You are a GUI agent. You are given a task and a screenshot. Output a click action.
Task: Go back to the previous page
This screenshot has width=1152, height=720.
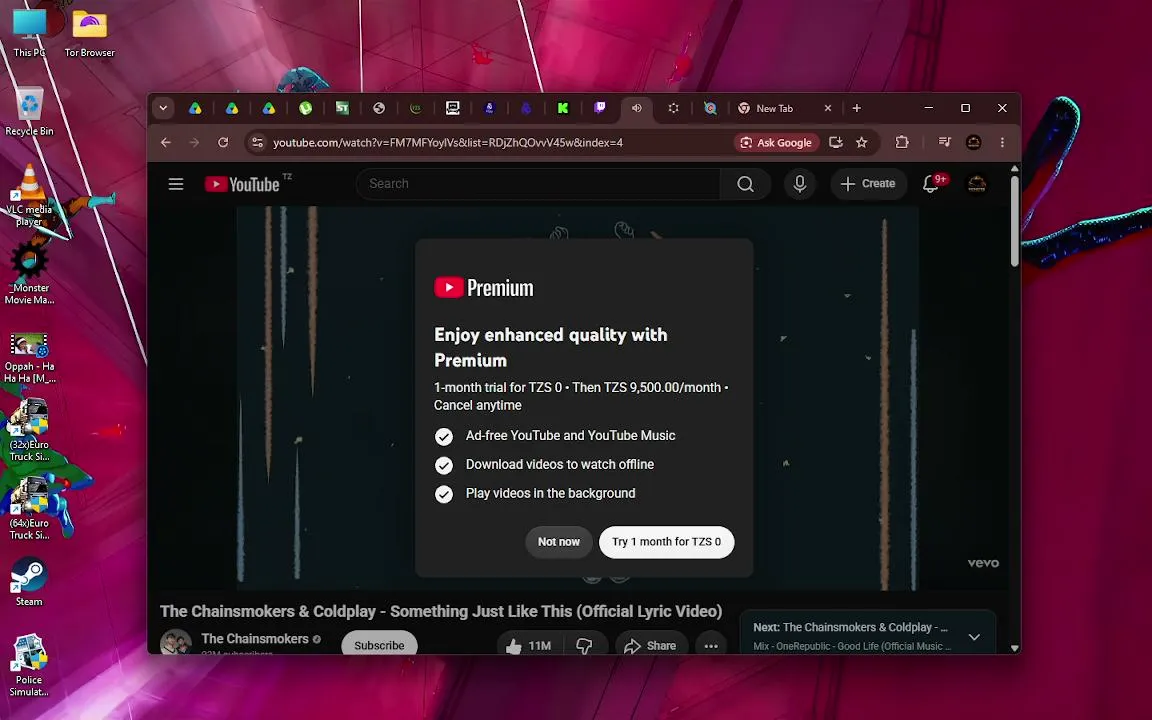pyautogui.click(x=166, y=143)
